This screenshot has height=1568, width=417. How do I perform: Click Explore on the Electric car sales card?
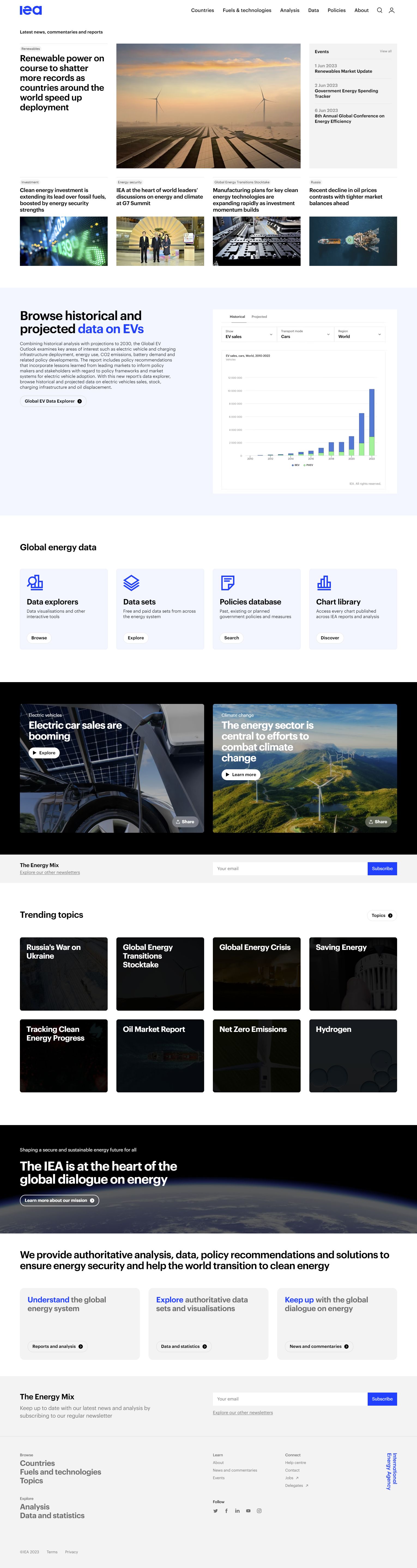pyautogui.click(x=44, y=753)
